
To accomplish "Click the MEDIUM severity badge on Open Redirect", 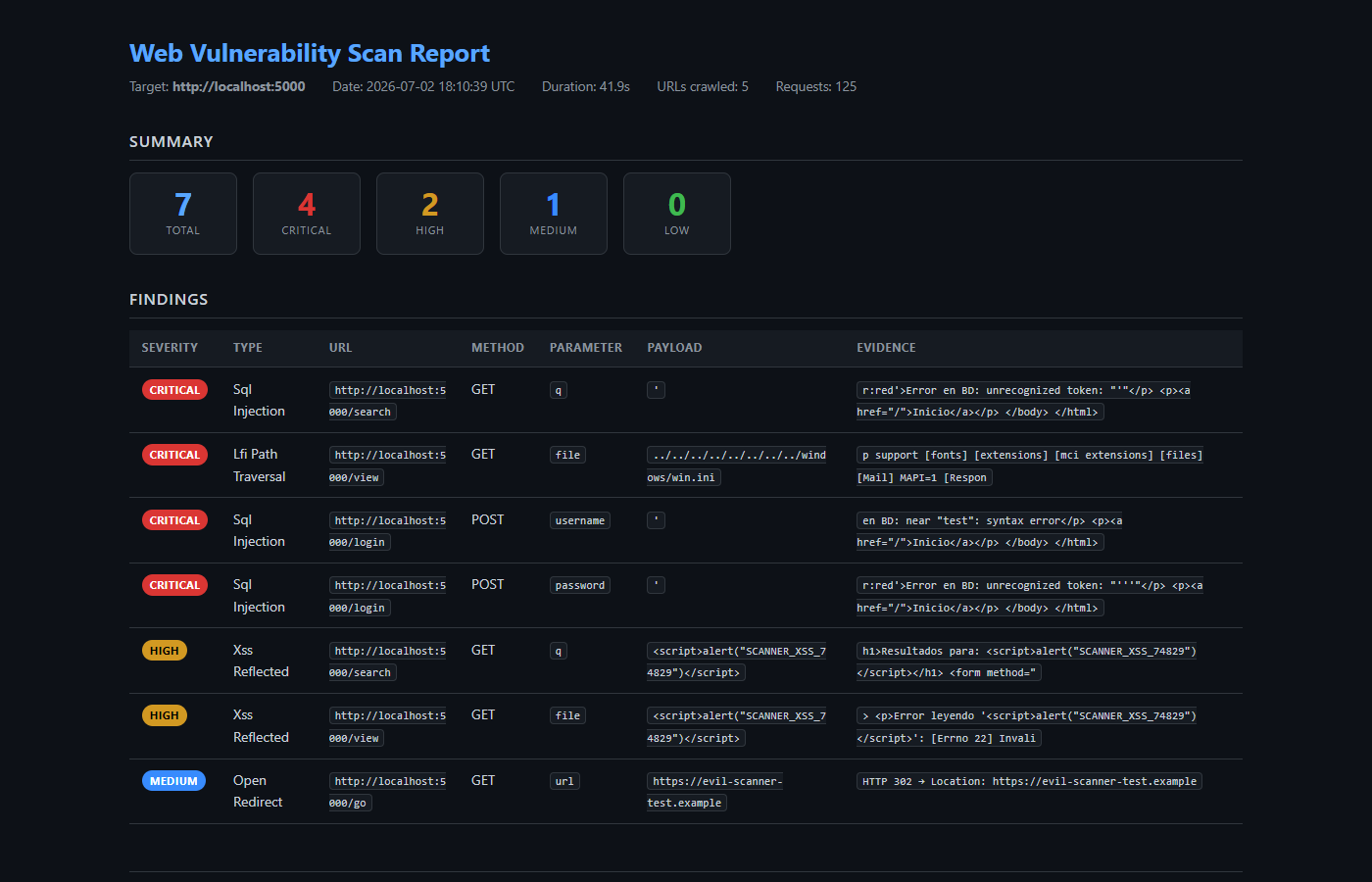I will [173, 781].
